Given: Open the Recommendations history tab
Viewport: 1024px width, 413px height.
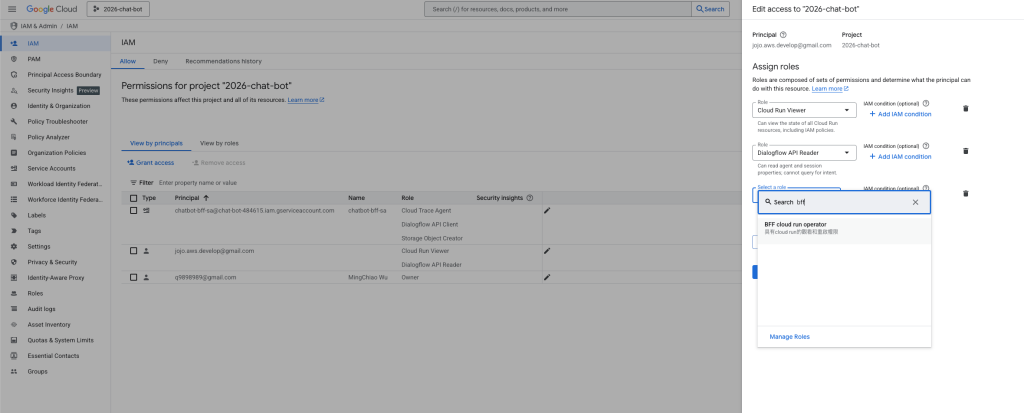Looking at the screenshot, I should click(223, 61).
